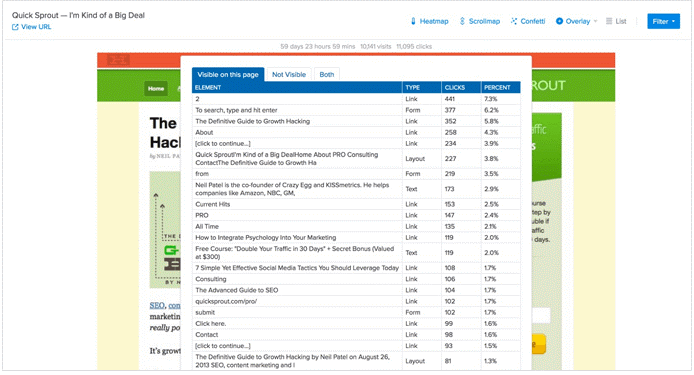Switch to Scrollmap view
The height and width of the screenshot is (375, 694).
pyautogui.click(x=480, y=21)
